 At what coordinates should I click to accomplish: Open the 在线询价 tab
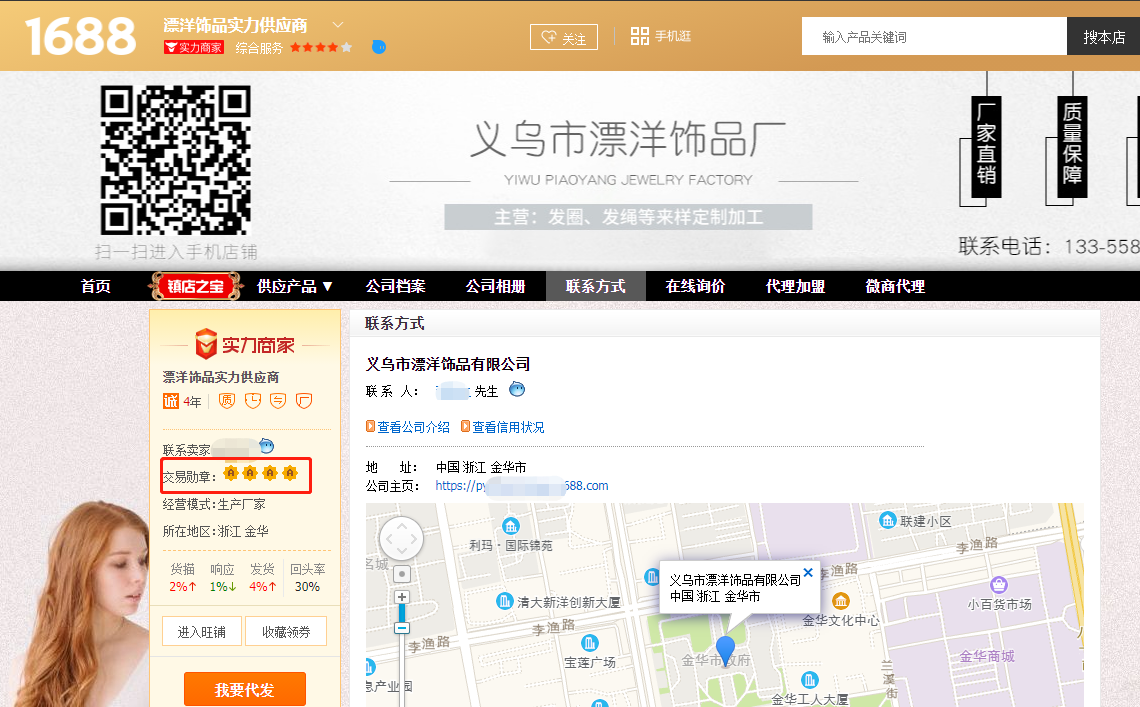pos(695,286)
